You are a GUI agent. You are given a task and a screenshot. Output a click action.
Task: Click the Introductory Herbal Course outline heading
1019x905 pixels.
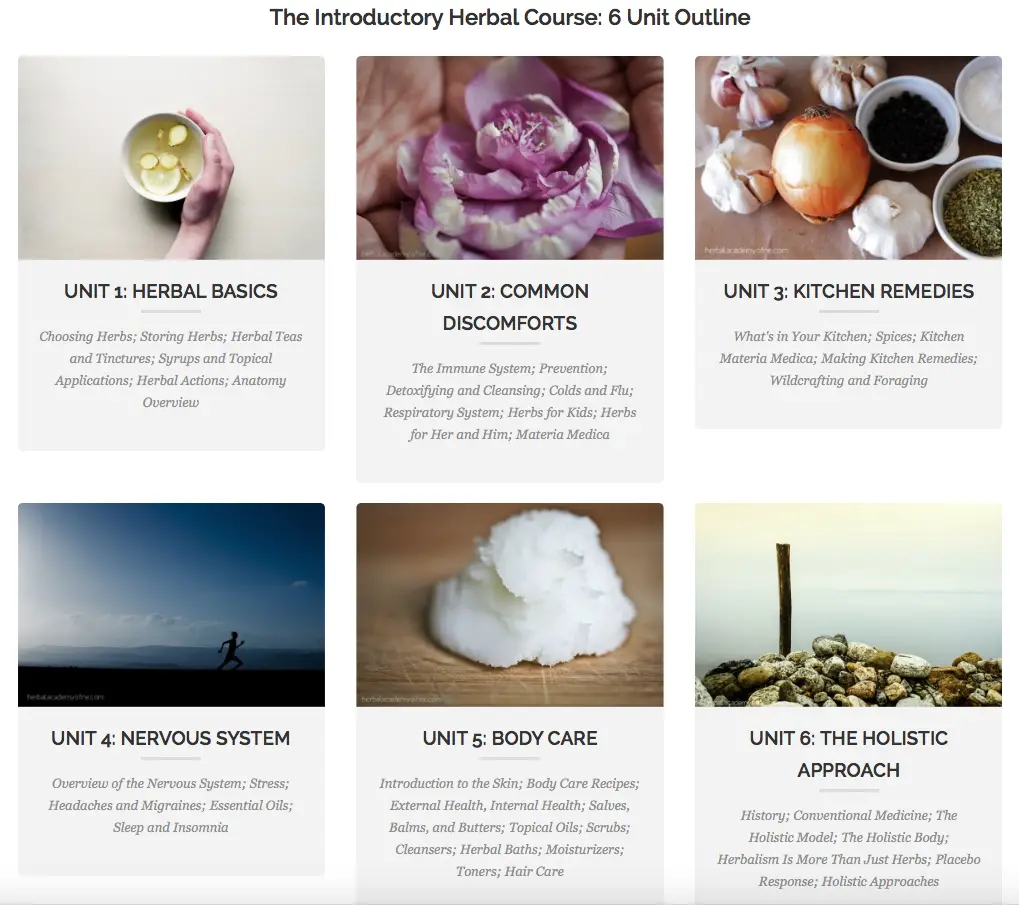click(x=510, y=17)
